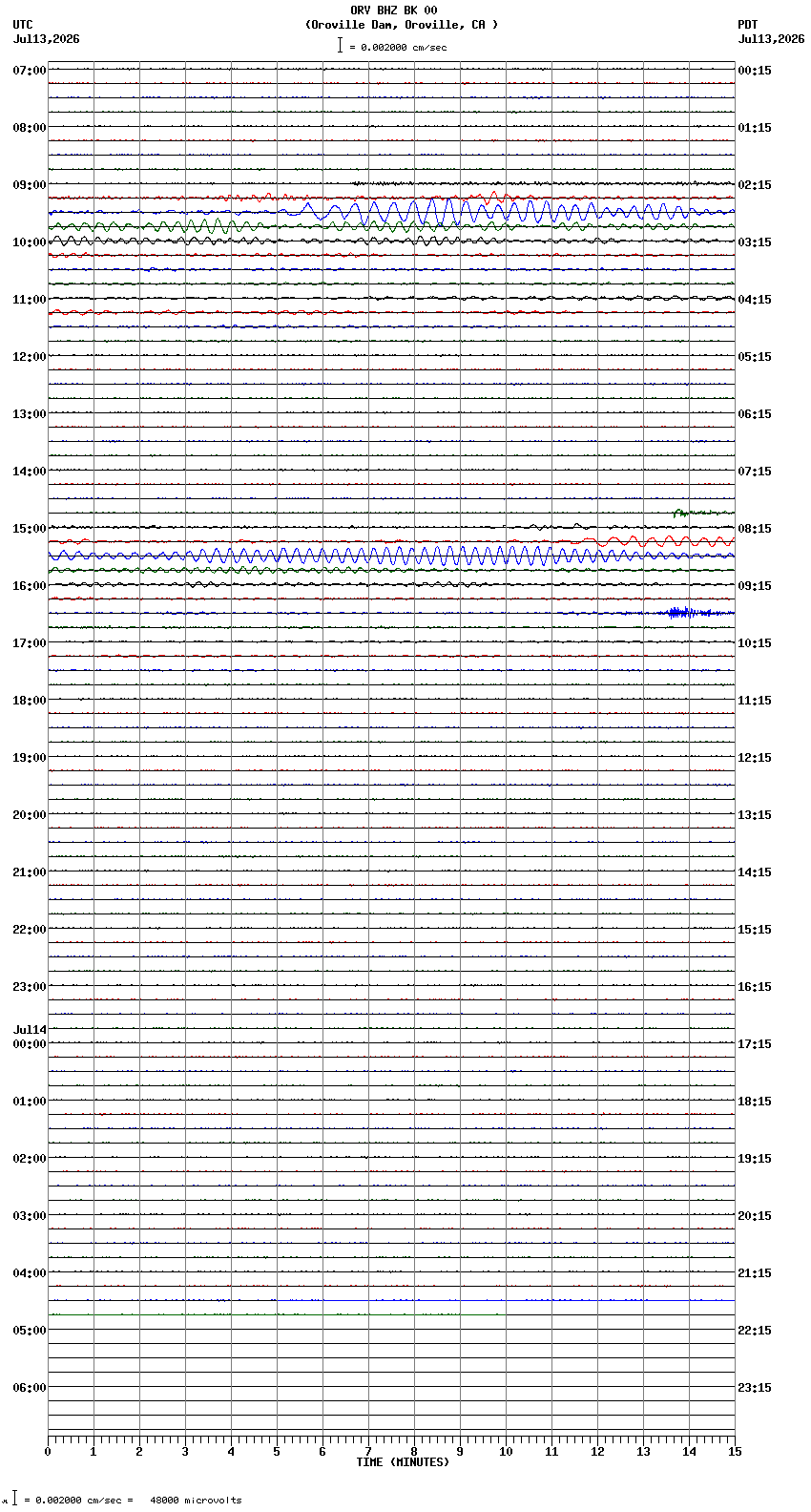Viewport: 811px width, 1512px height.
Task: Click the '04:00' UTC time label
Action: coord(30,1273)
